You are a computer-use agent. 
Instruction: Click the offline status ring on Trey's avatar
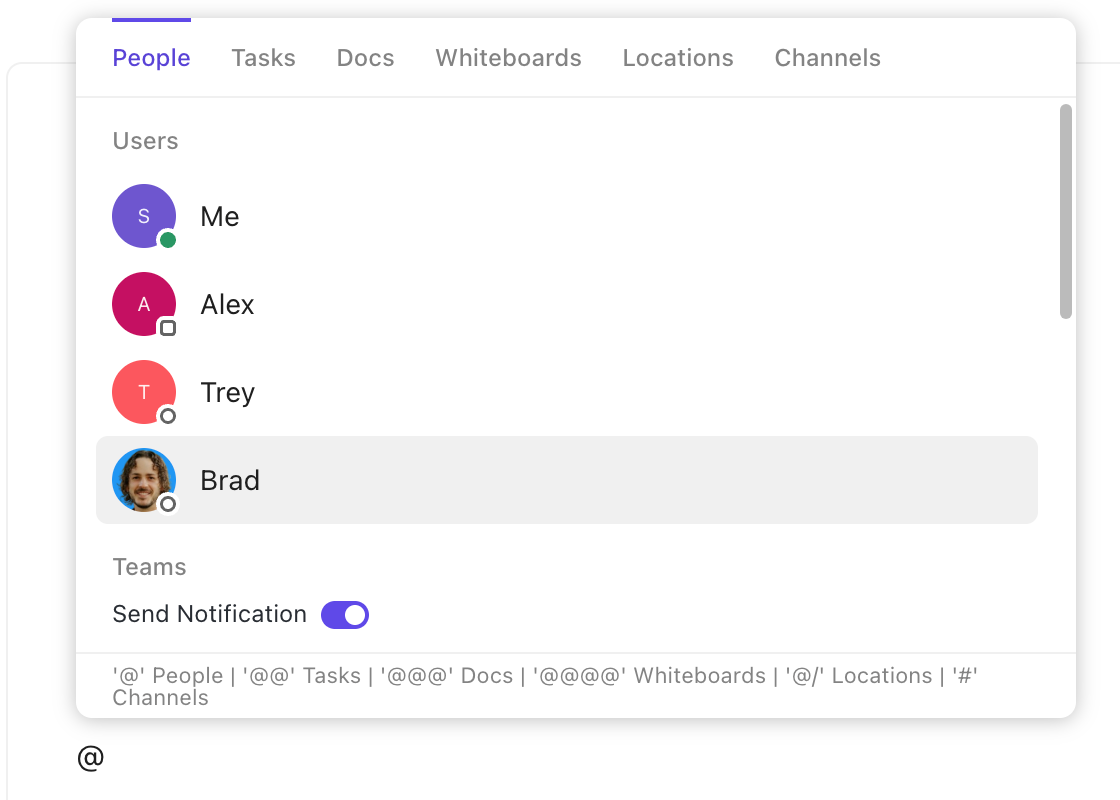[168, 416]
